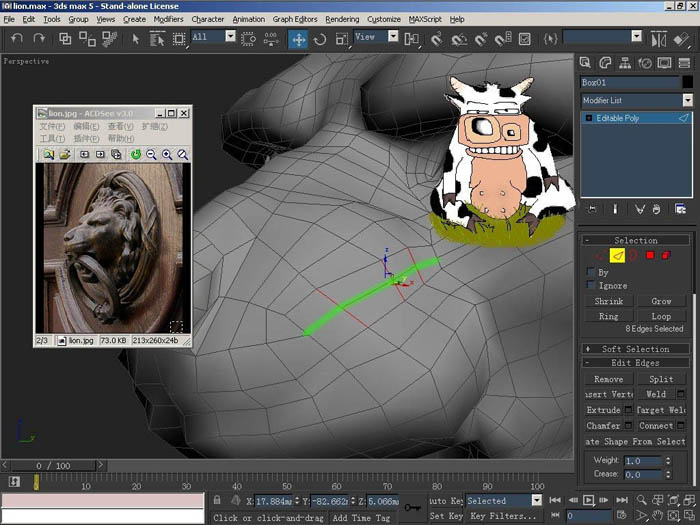The width and height of the screenshot is (700, 525).
Task: Click the Mirror tool icon
Action: click(x=658, y=39)
